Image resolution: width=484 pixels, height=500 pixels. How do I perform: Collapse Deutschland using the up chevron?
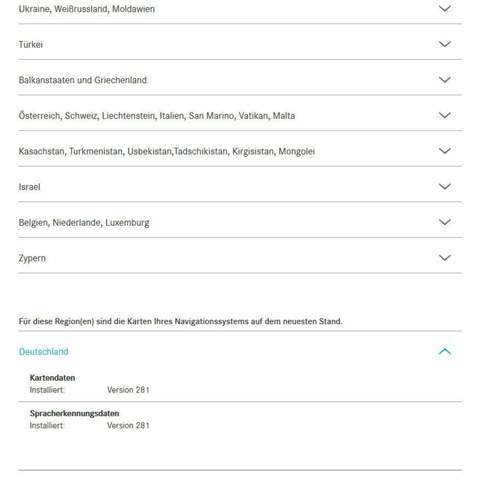pos(445,351)
